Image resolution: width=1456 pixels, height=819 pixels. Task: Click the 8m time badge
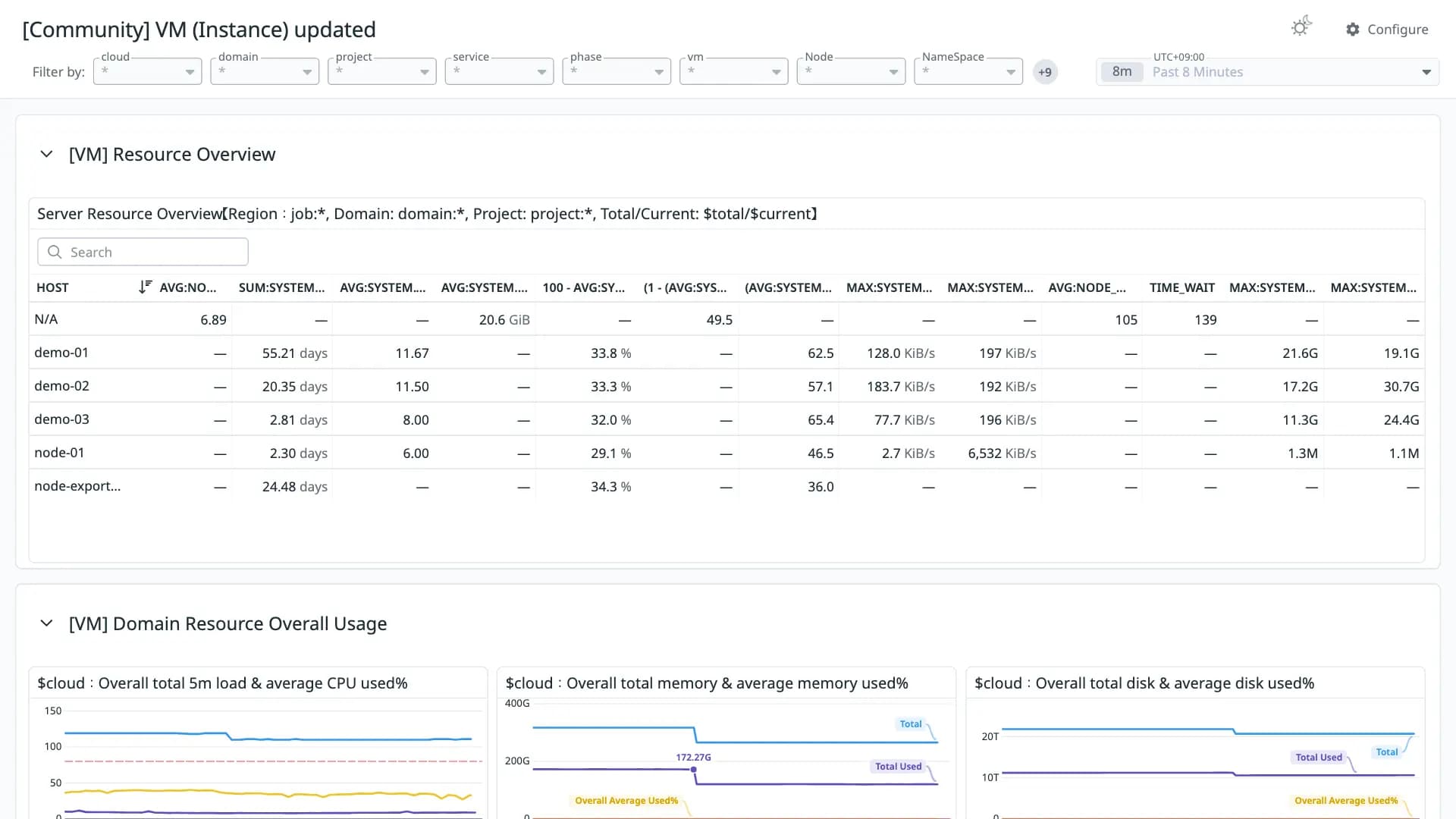[x=1122, y=72]
